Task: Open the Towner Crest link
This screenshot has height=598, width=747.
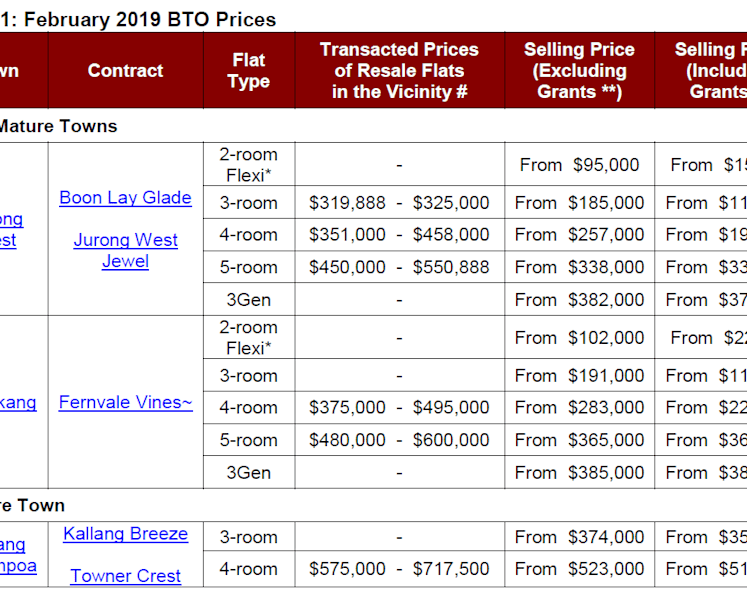Action: (x=125, y=576)
